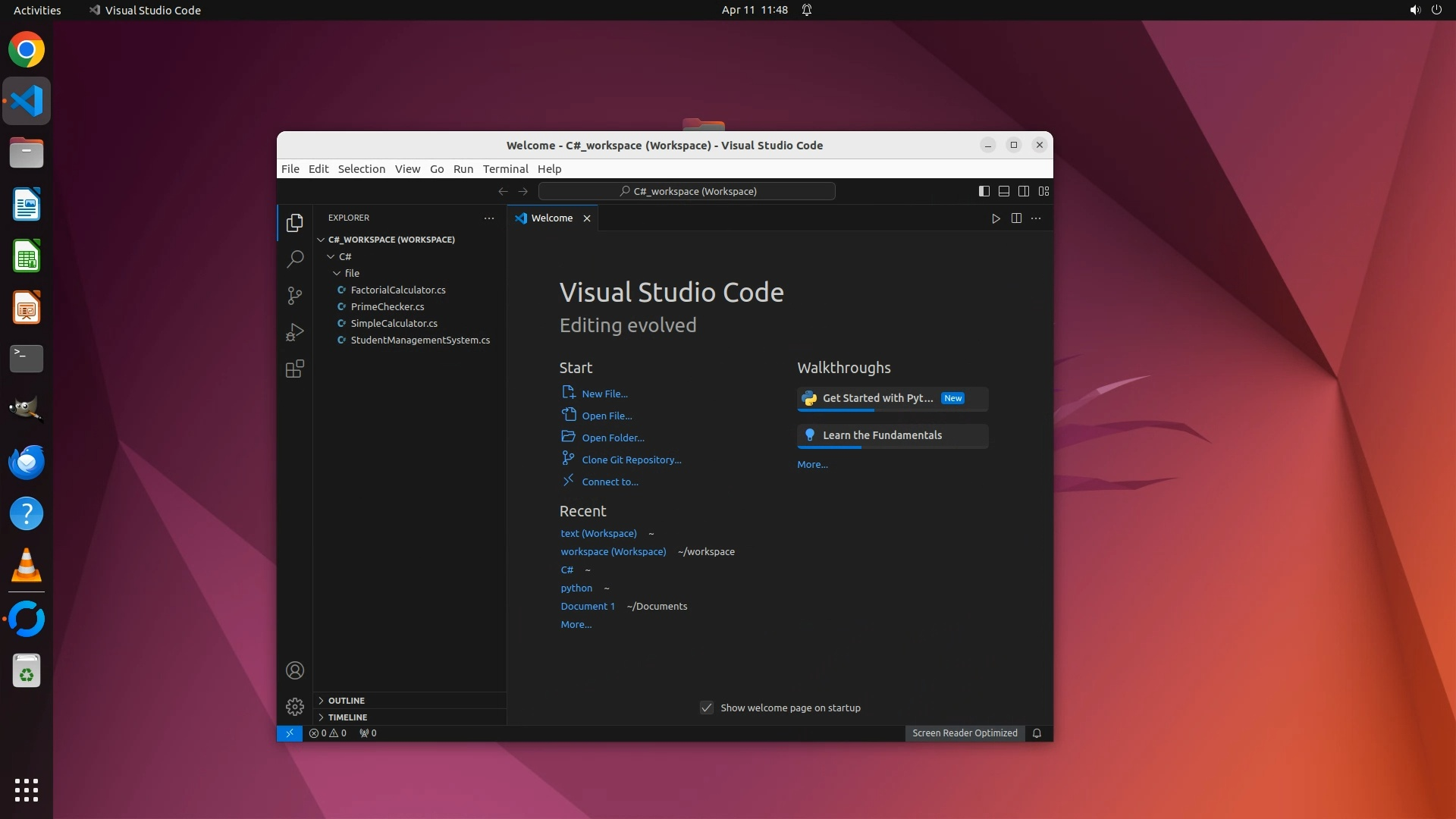Screen dimensions: 1456x819
Task: Close the Welcome tab
Action: click(586, 218)
